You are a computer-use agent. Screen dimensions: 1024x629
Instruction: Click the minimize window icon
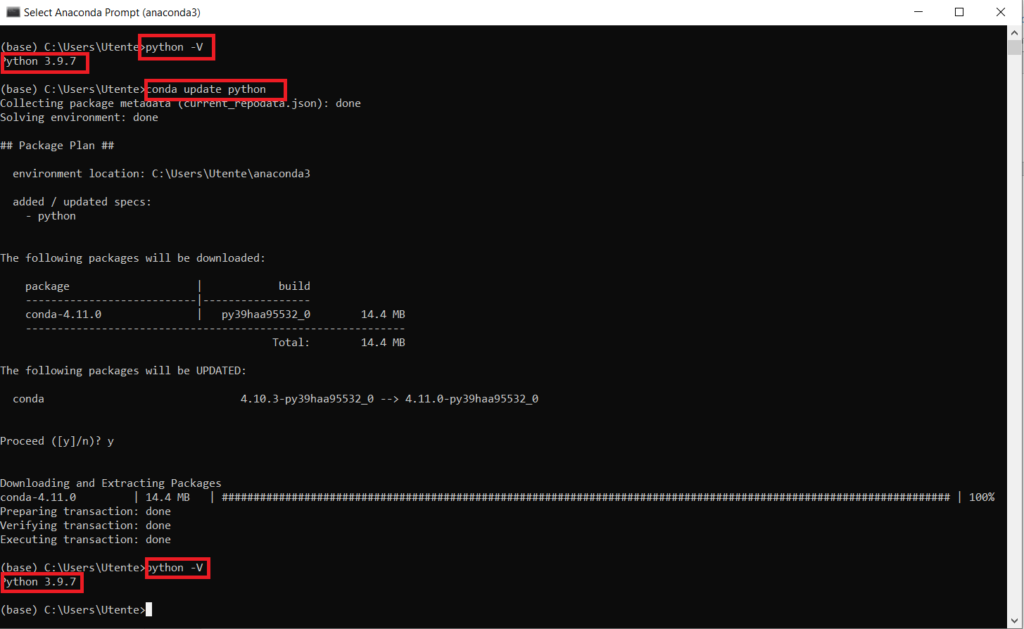(918, 11)
